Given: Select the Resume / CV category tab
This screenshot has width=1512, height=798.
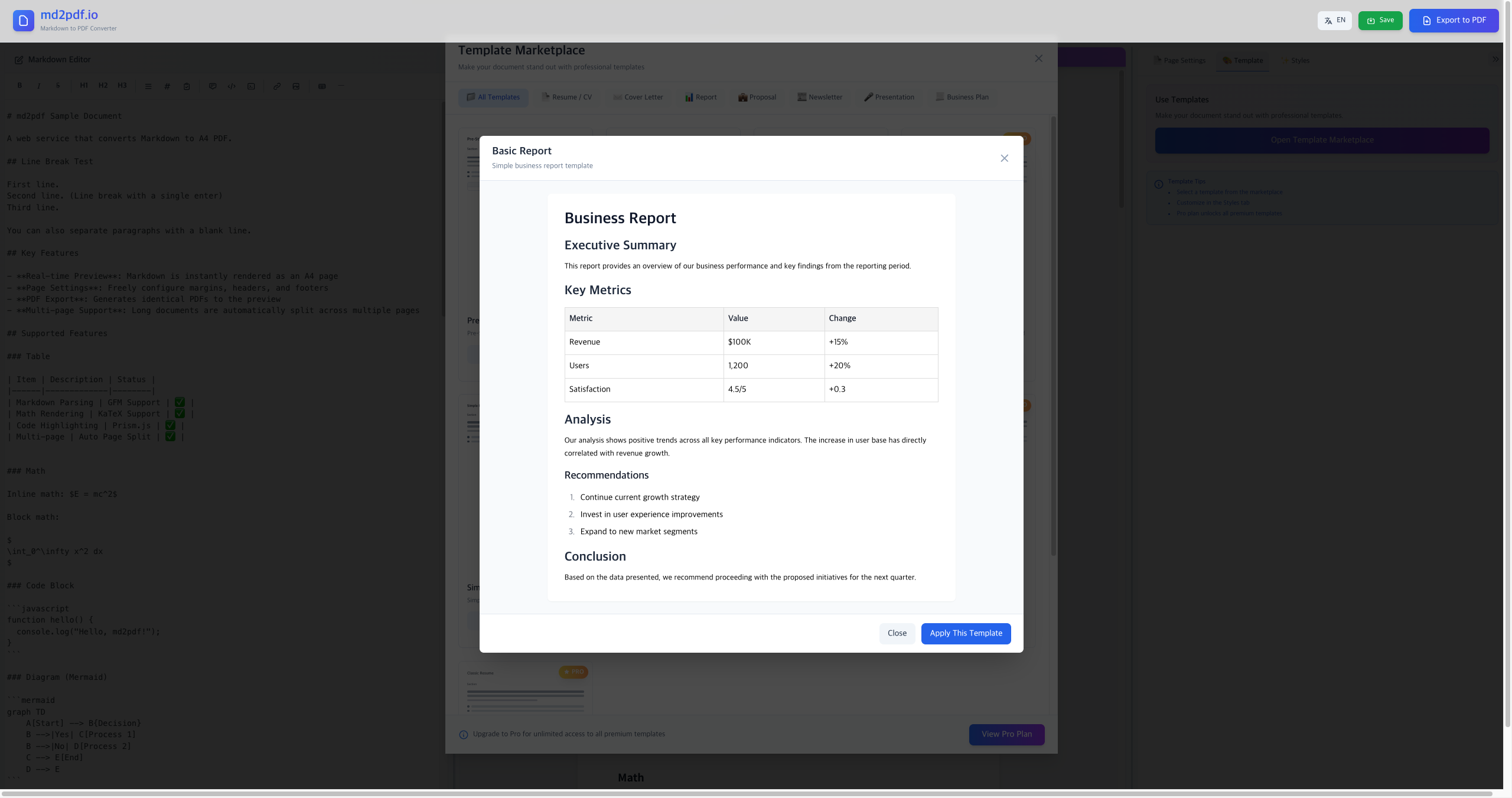Looking at the screenshot, I should (566, 97).
